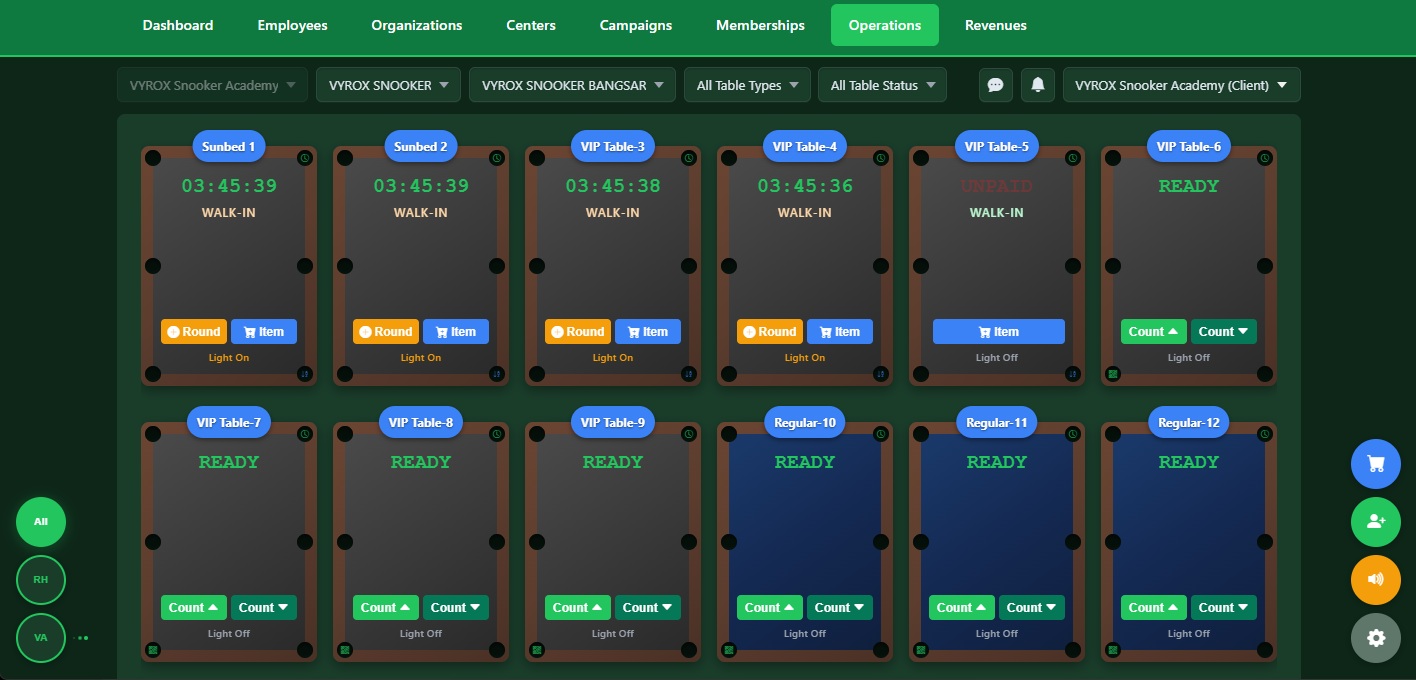
Task: Select the RH employee avatar circle
Action: click(x=40, y=580)
